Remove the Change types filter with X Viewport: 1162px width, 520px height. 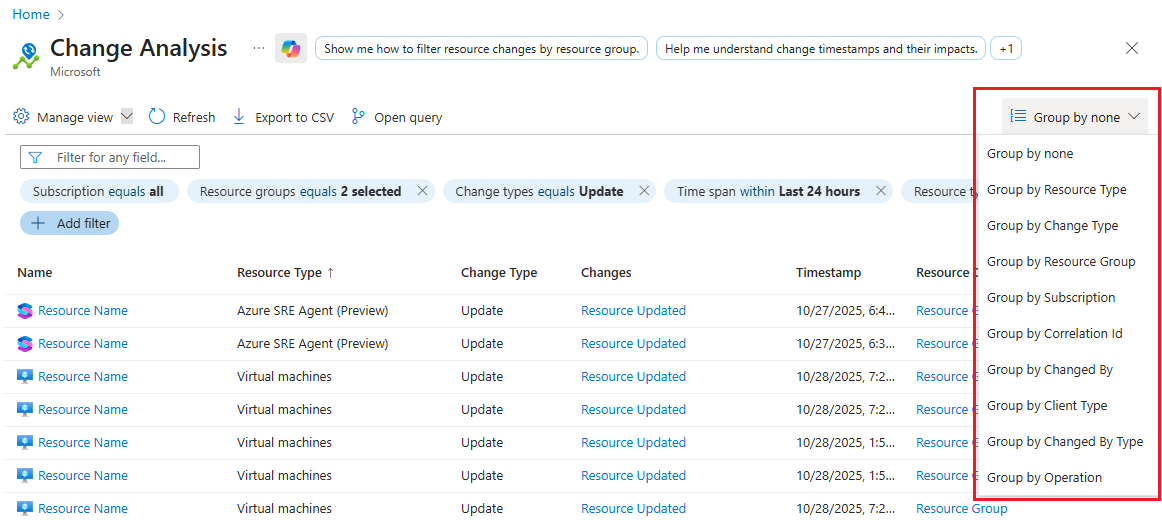[644, 191]
